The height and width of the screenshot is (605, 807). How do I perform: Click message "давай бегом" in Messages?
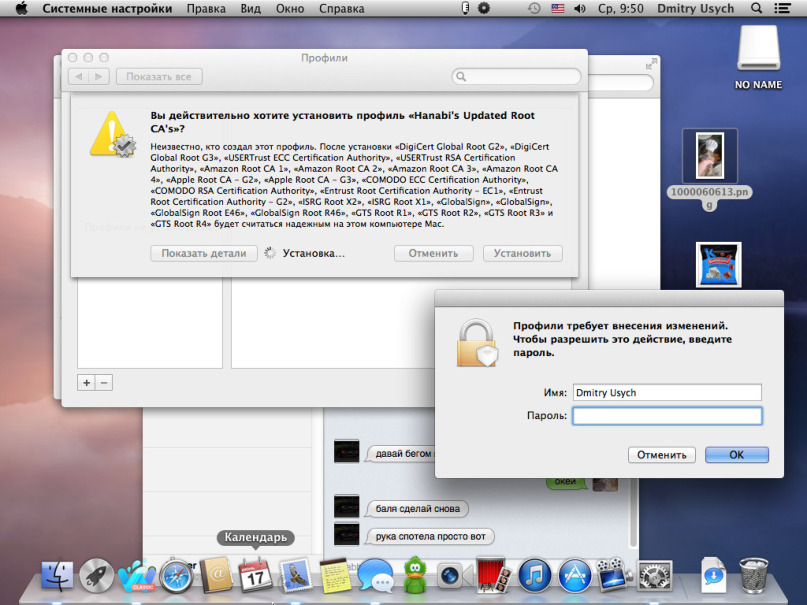coord(400,454)
